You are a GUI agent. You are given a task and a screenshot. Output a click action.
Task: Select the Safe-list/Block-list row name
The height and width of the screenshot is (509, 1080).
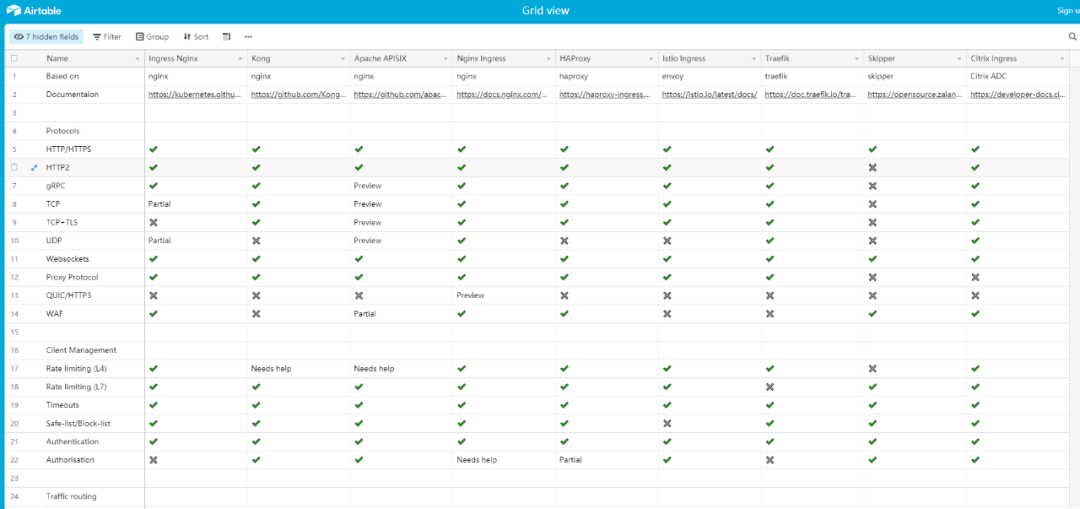[x=79, y=423]
